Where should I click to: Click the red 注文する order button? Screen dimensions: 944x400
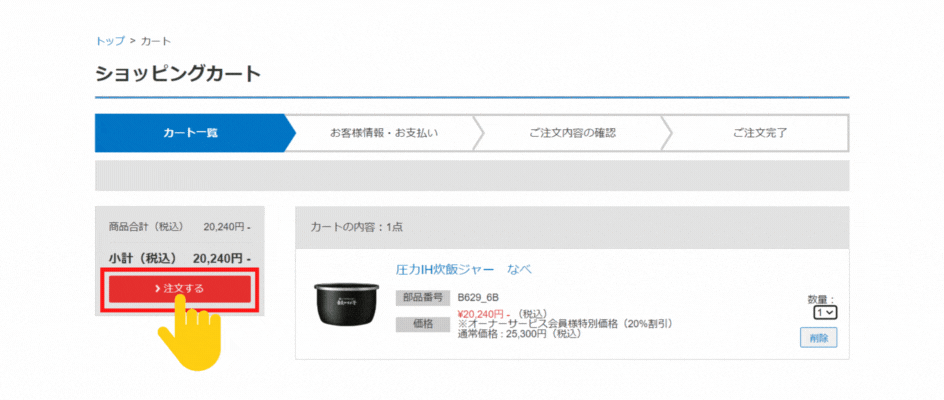click(x=179, y=289)
